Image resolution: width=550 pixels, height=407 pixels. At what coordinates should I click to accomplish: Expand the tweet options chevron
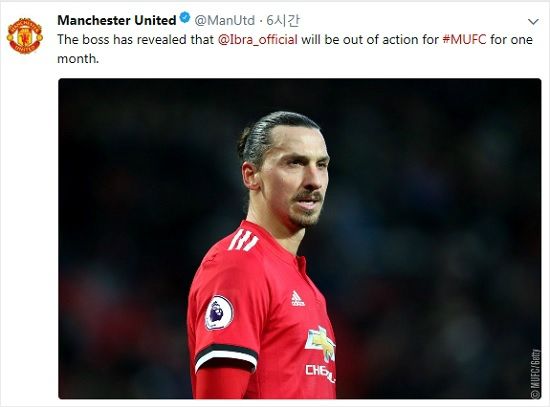(x=533, y=22)
